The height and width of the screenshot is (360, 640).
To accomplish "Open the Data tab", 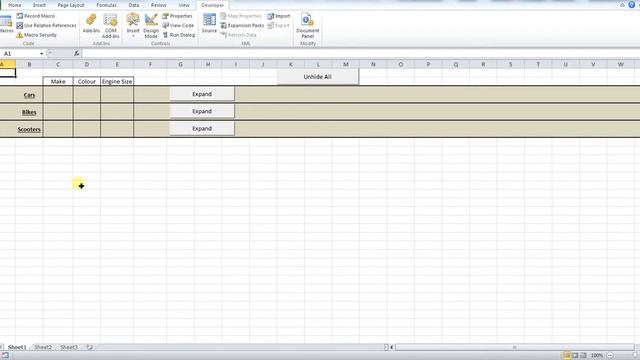I will [x=134, y=5].
